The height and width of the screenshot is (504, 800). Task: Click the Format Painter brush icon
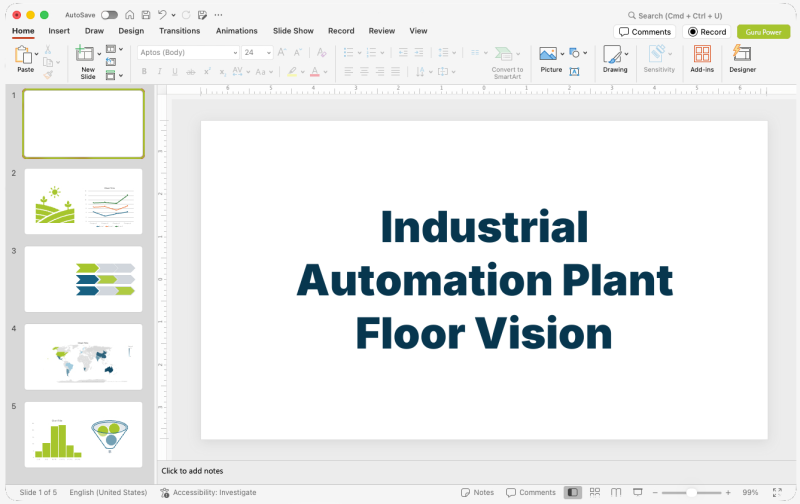48,75
